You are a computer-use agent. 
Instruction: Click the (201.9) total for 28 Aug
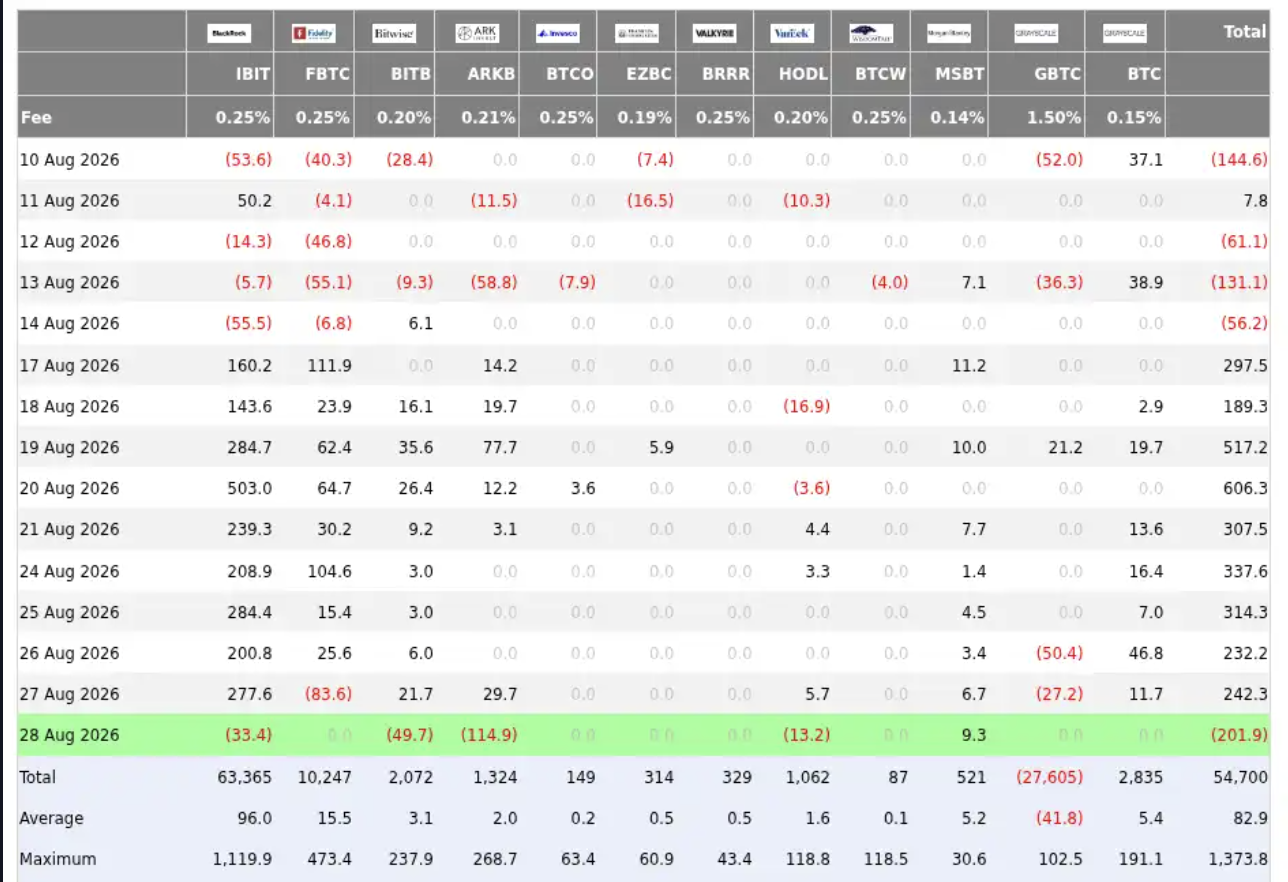point(1240,736)
